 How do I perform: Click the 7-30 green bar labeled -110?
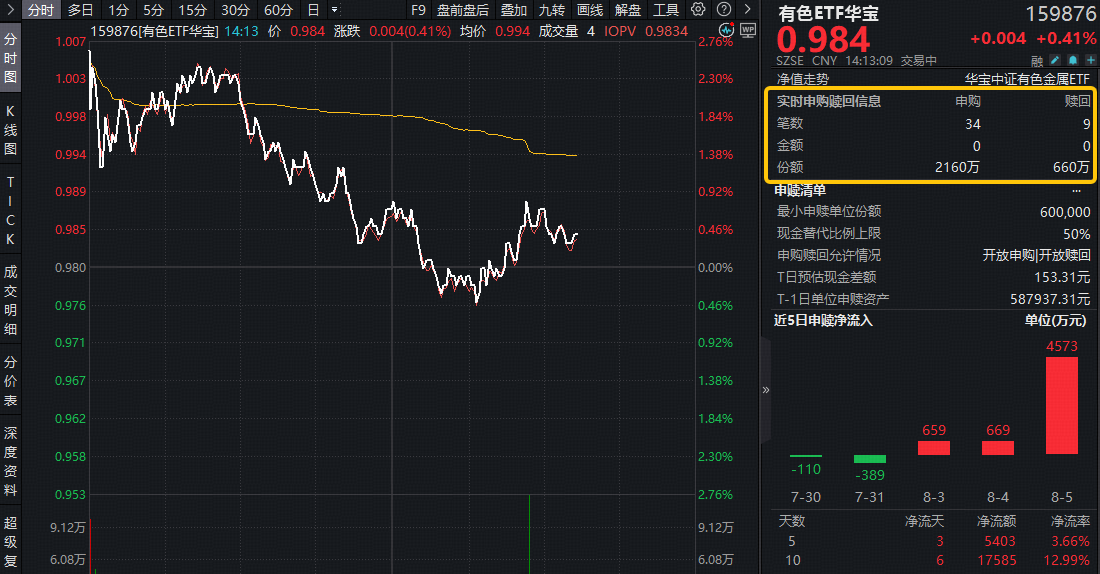click(x=805, y=456)
